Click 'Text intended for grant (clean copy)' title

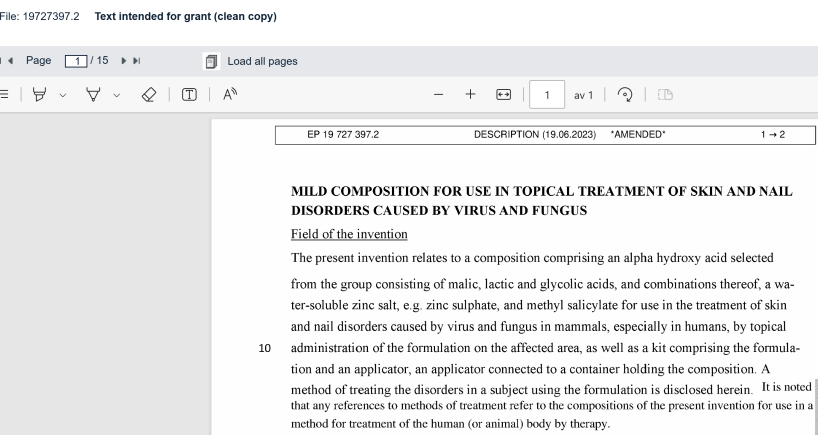click(186, 16)
